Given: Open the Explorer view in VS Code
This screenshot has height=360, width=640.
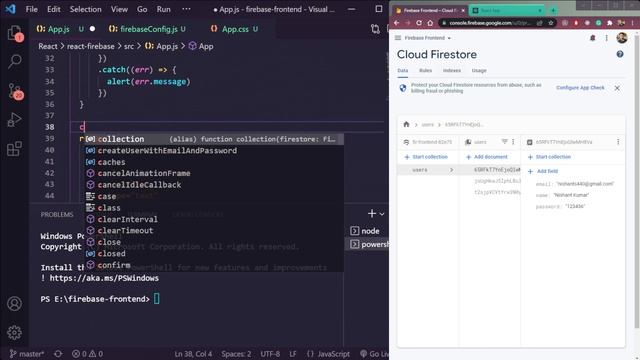Looking at the screenshot, I should 14,33.
